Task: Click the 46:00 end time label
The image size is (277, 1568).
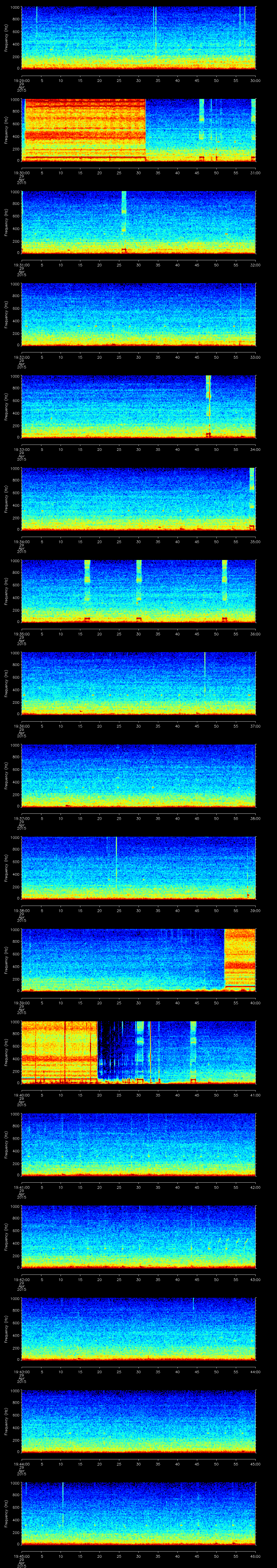Action: pyautogui.click(x=255, y=1556)
